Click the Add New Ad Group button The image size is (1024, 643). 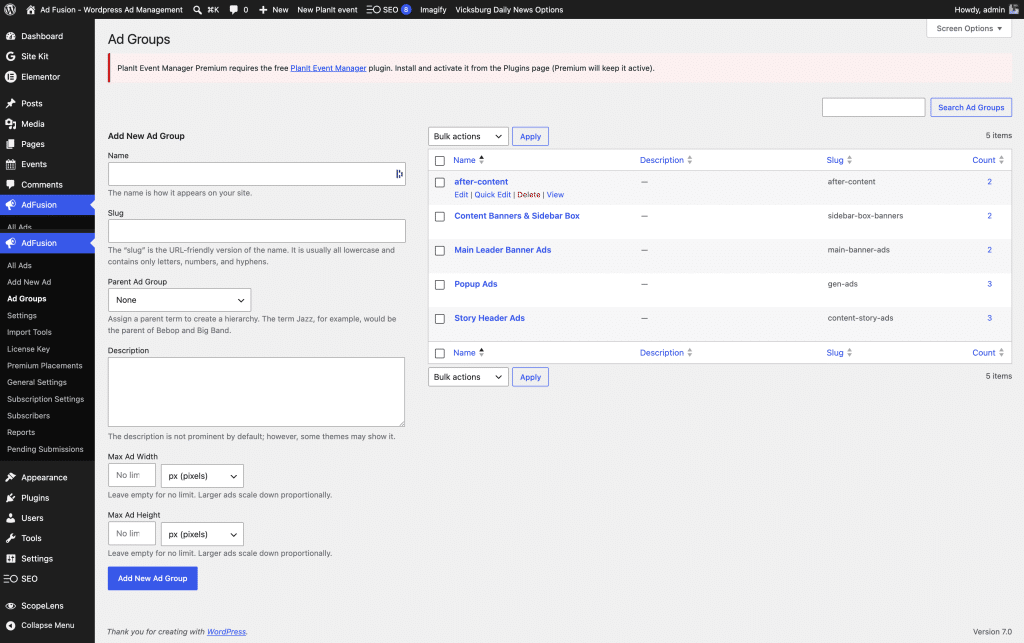coord(152,578)
